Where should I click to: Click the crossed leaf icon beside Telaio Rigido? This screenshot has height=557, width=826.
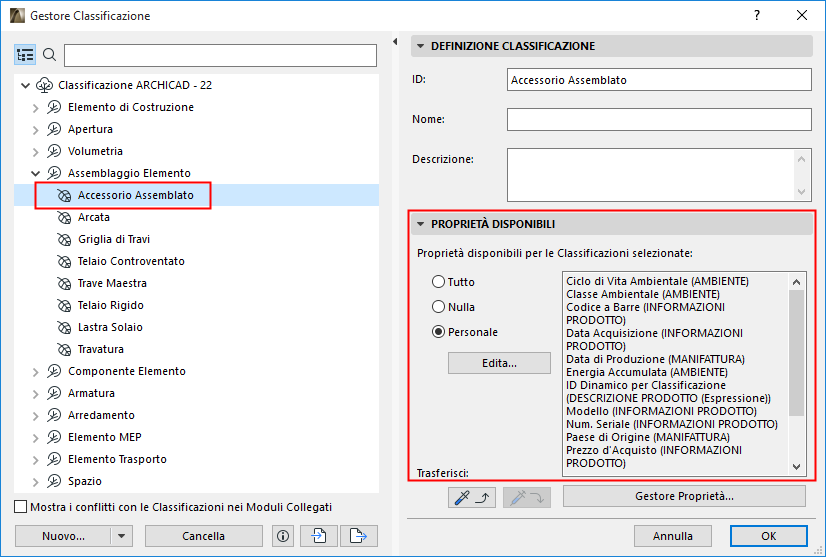64,306
